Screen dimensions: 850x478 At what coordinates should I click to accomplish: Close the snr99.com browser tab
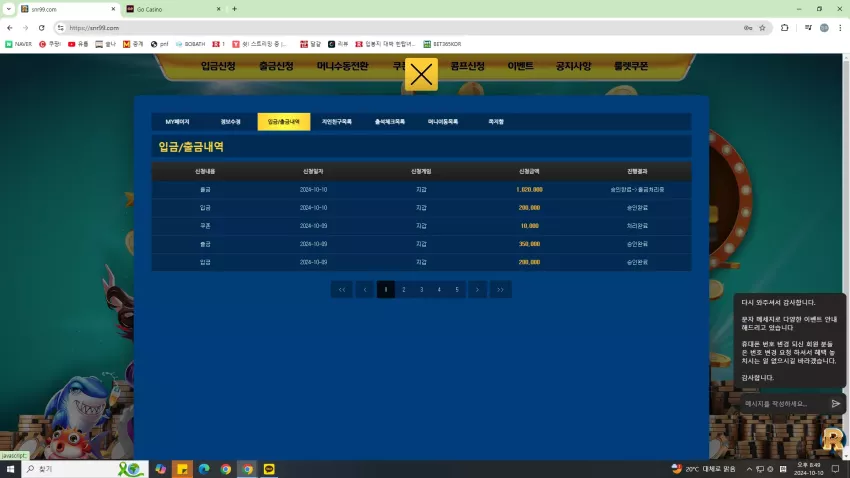tap(113, 9)
